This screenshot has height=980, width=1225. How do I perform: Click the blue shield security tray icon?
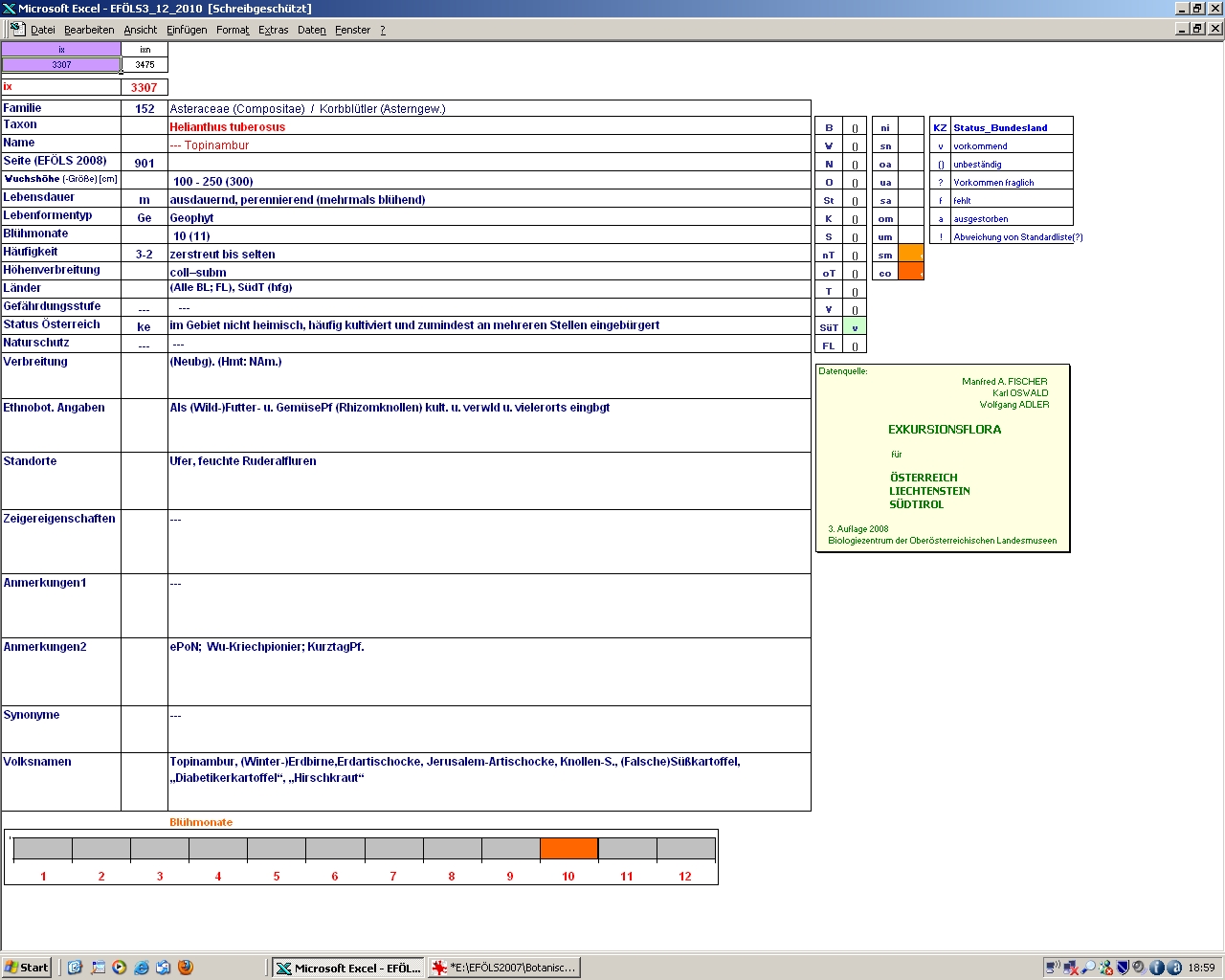tap(1123, 968)
